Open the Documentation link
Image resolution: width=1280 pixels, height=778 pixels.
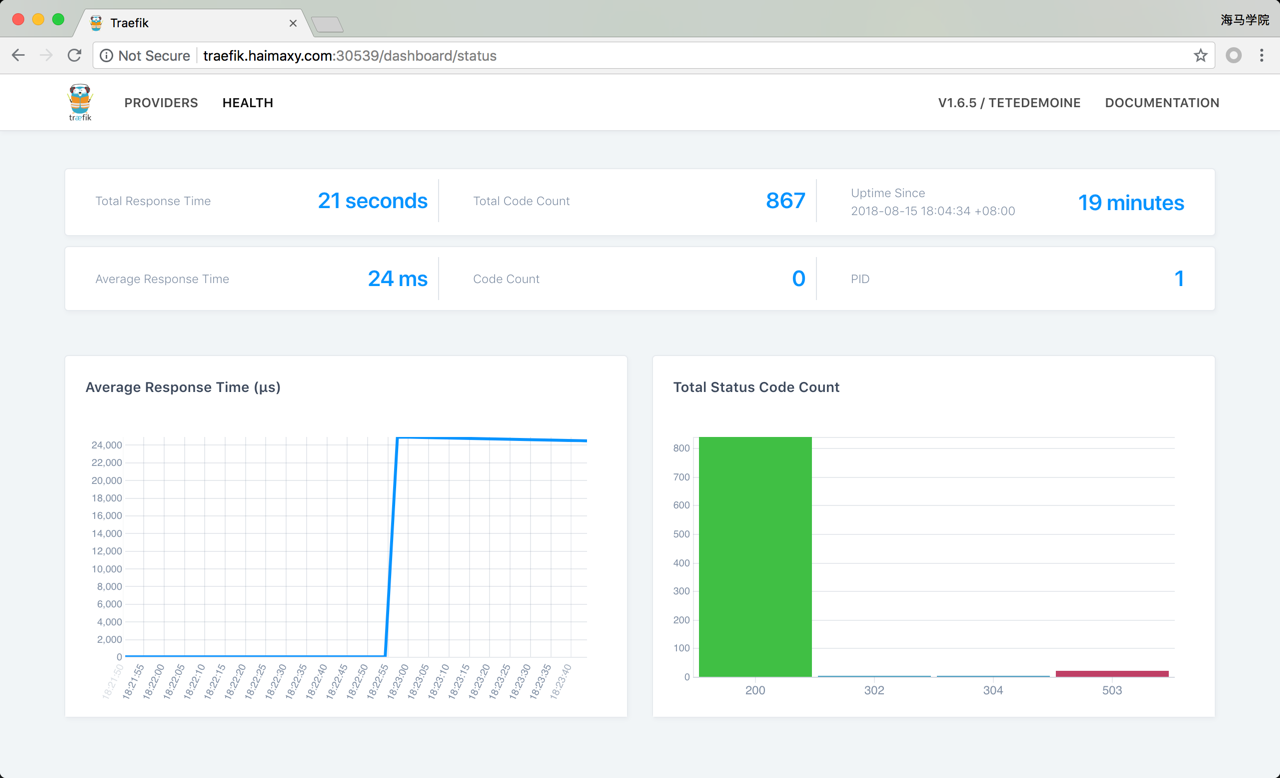(1162, 103)
